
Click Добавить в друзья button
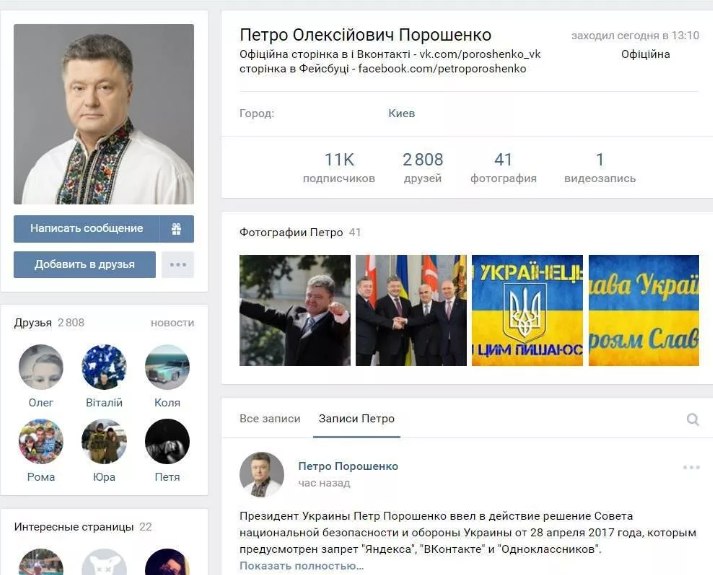coord(85,265)
